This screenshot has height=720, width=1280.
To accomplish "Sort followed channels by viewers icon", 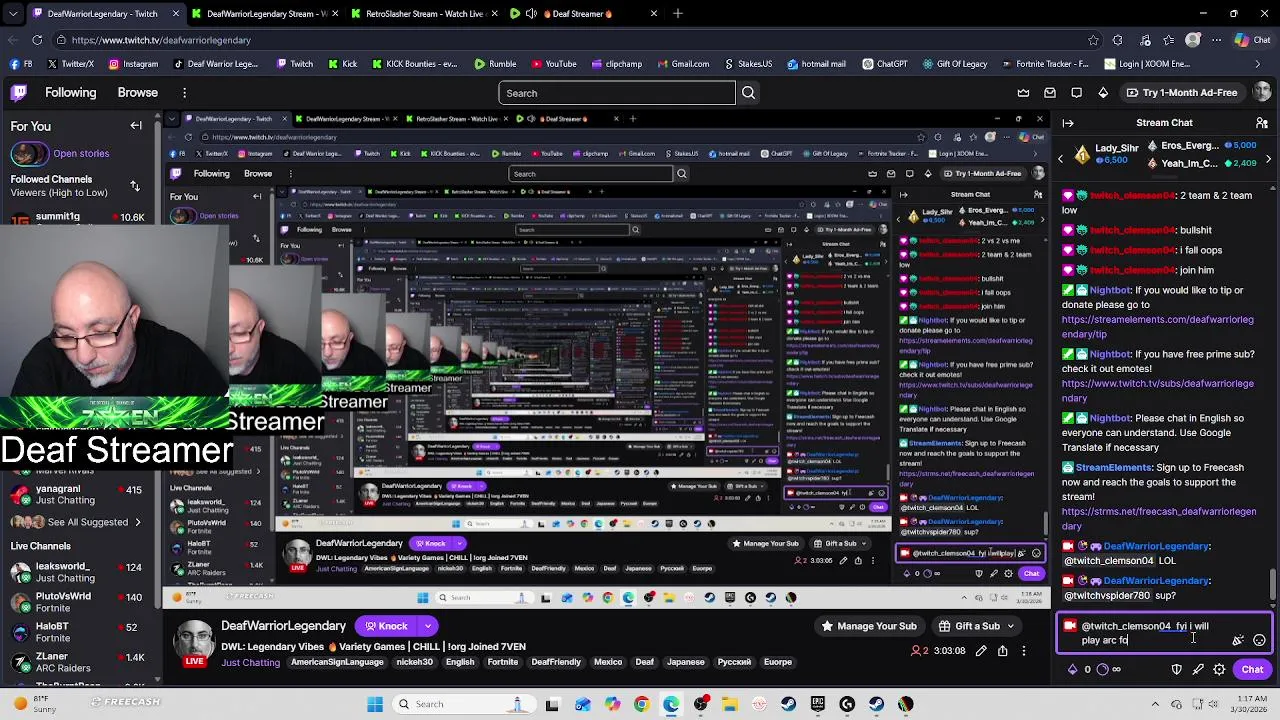I will pyautogui.click(x=135, y=186).
